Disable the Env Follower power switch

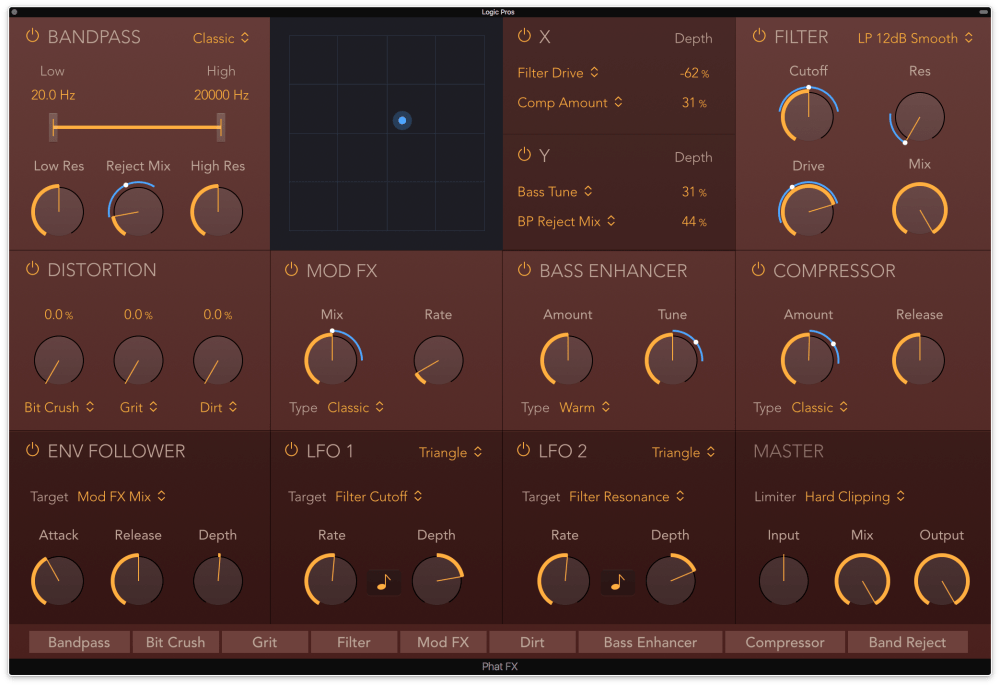[x=32, y=450]
